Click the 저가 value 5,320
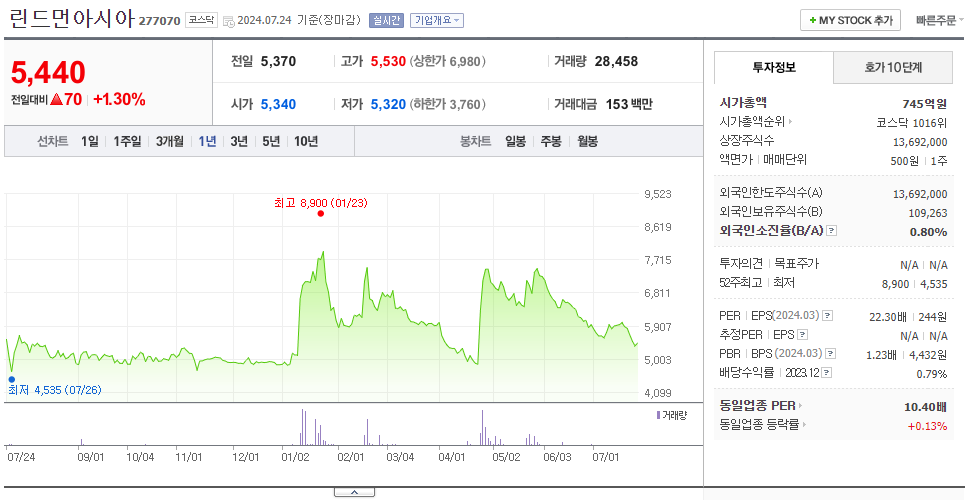This screenshot has height=500, width=968. (x=388, y=104)
